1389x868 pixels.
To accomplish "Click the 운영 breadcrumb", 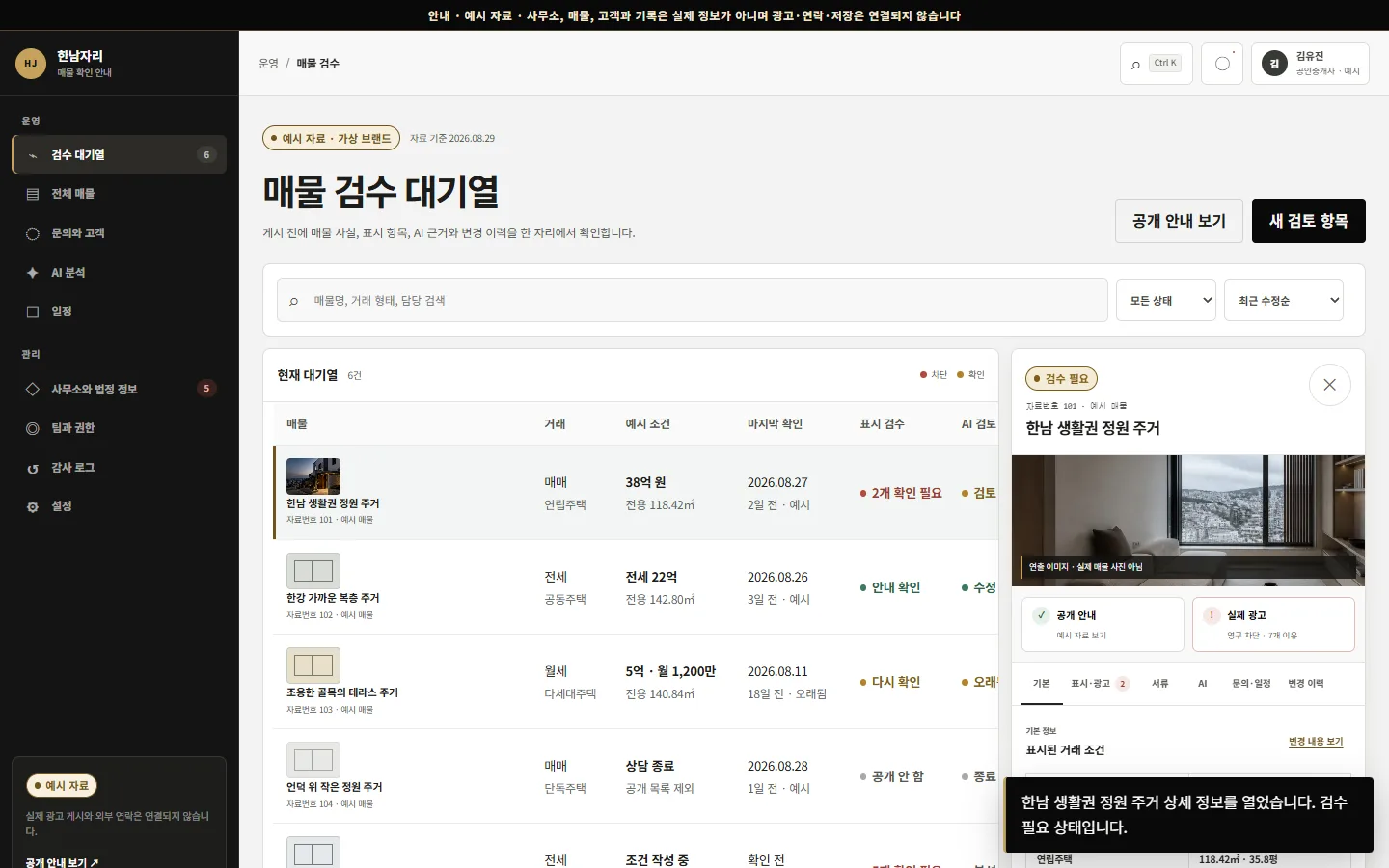I will click(268, 64).
